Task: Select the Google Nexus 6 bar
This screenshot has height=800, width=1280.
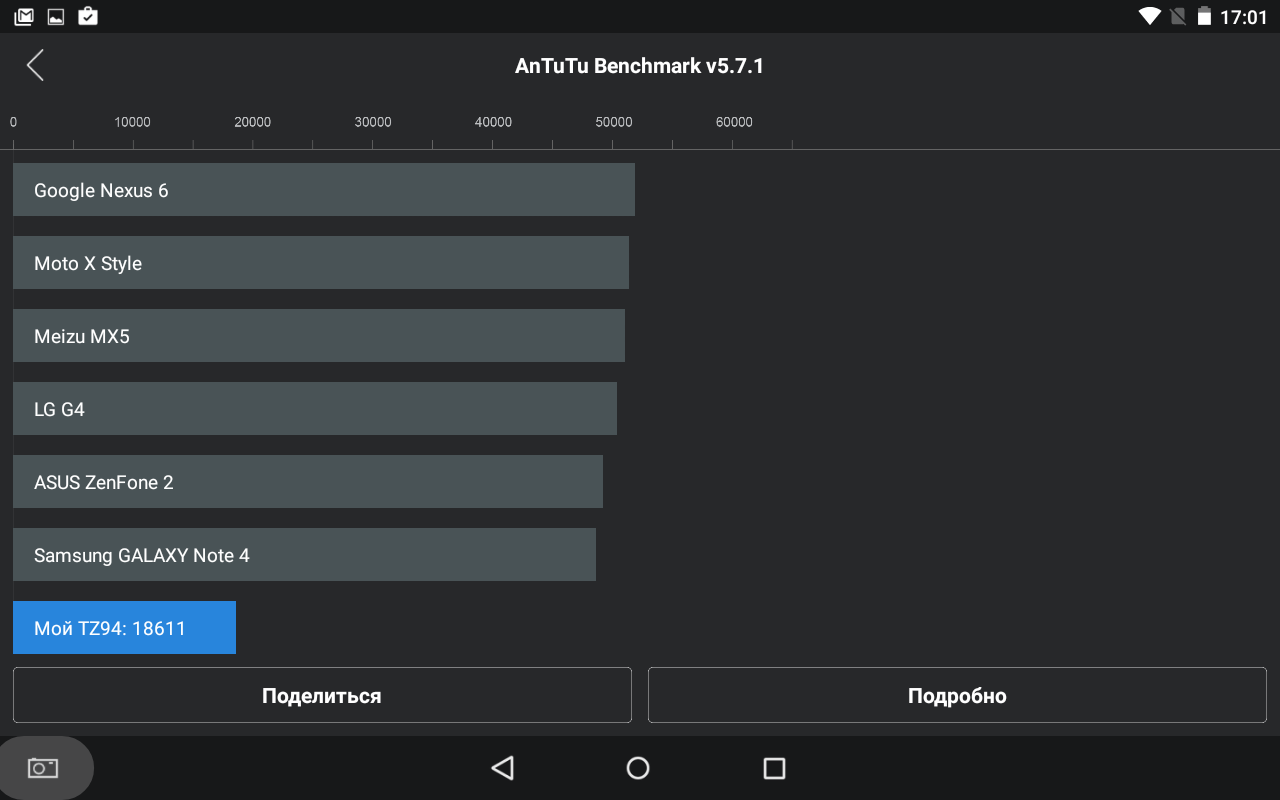Action: (x=324, y=190)
